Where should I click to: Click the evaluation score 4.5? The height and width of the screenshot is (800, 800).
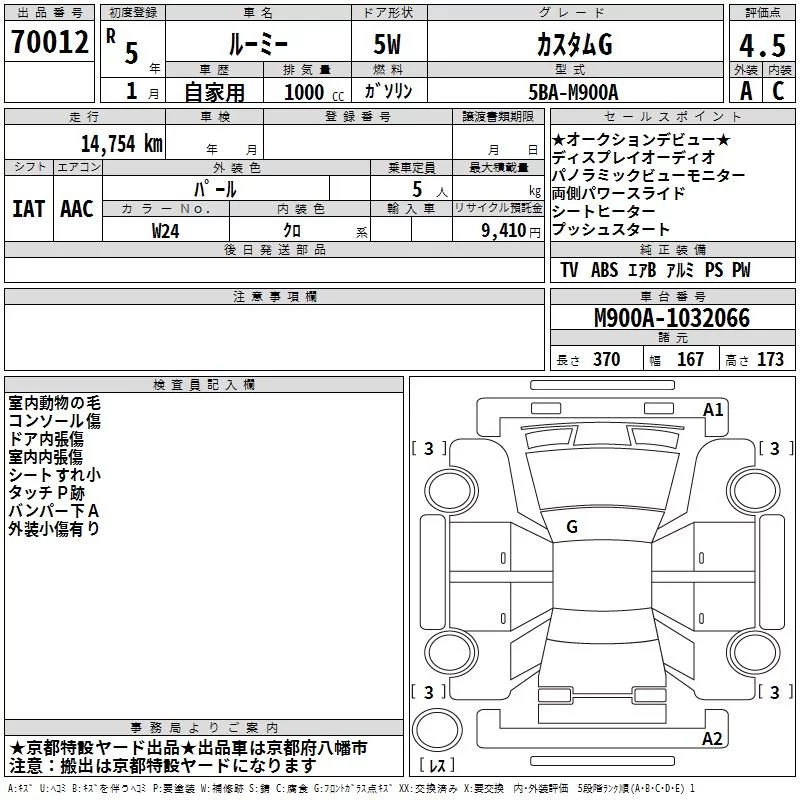[762, 46]
